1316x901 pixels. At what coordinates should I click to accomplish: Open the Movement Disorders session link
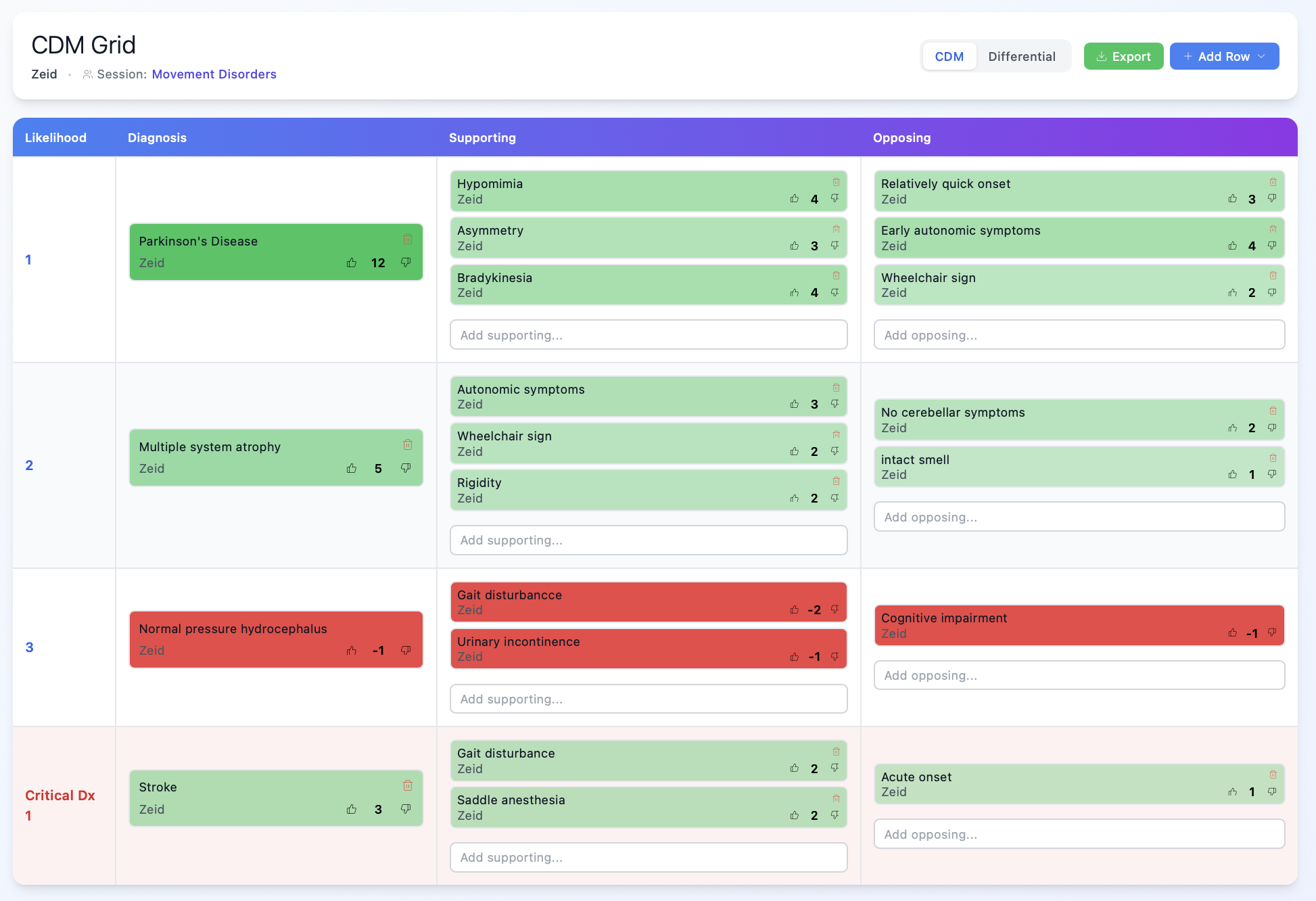click(214, 74)
